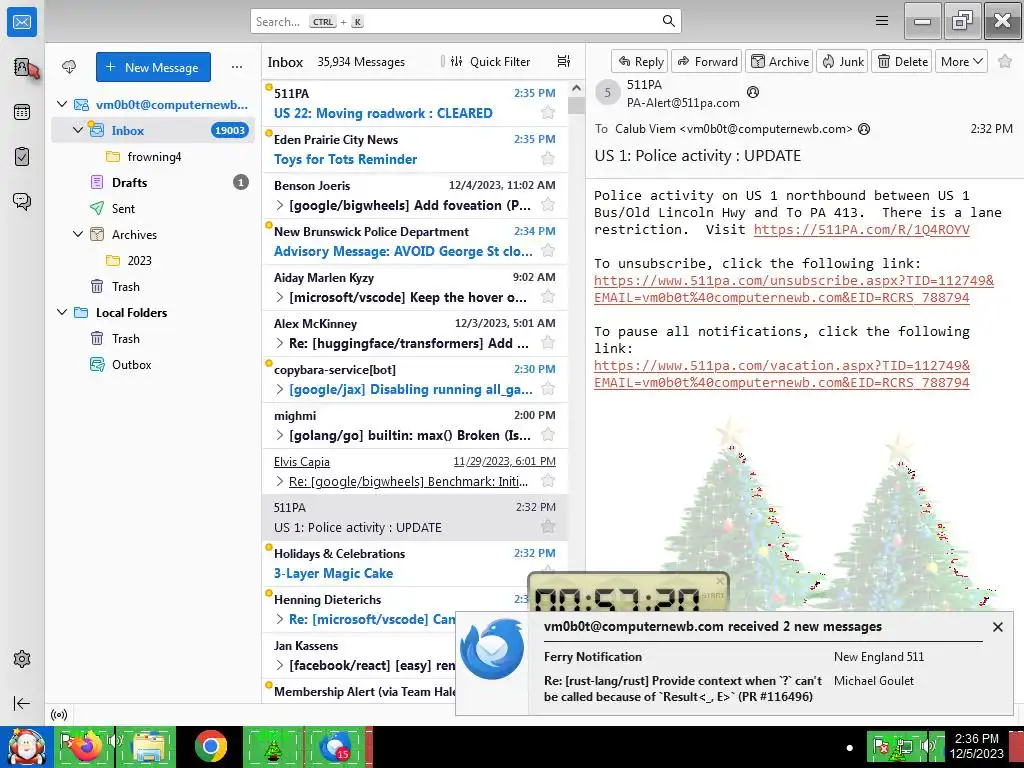The image size is (1024, 768).
Task: Open the 511pa unsubscribe link
Action: [793, 289]
